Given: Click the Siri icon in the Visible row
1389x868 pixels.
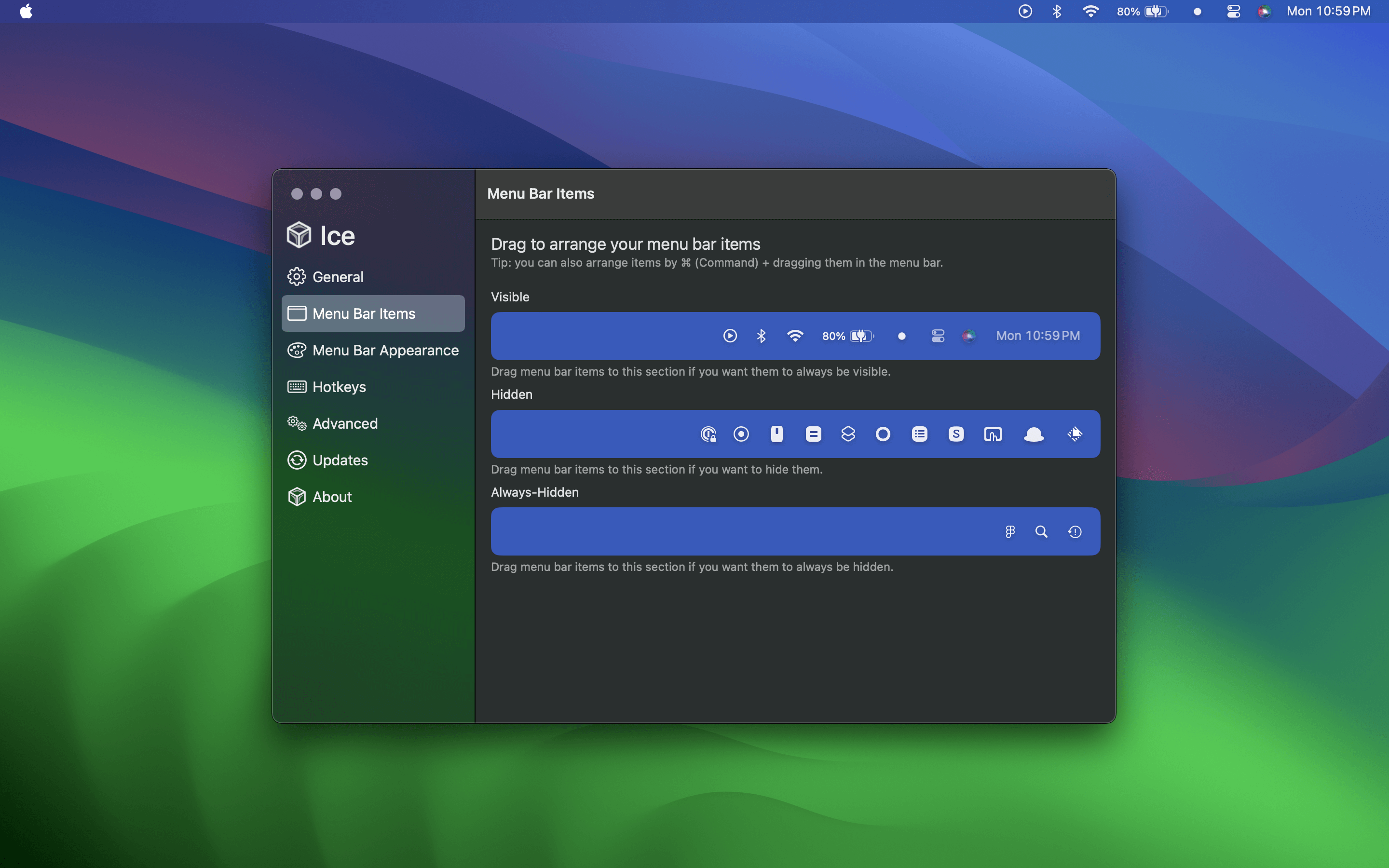Looking at the screenshot, I should [969, 336].
